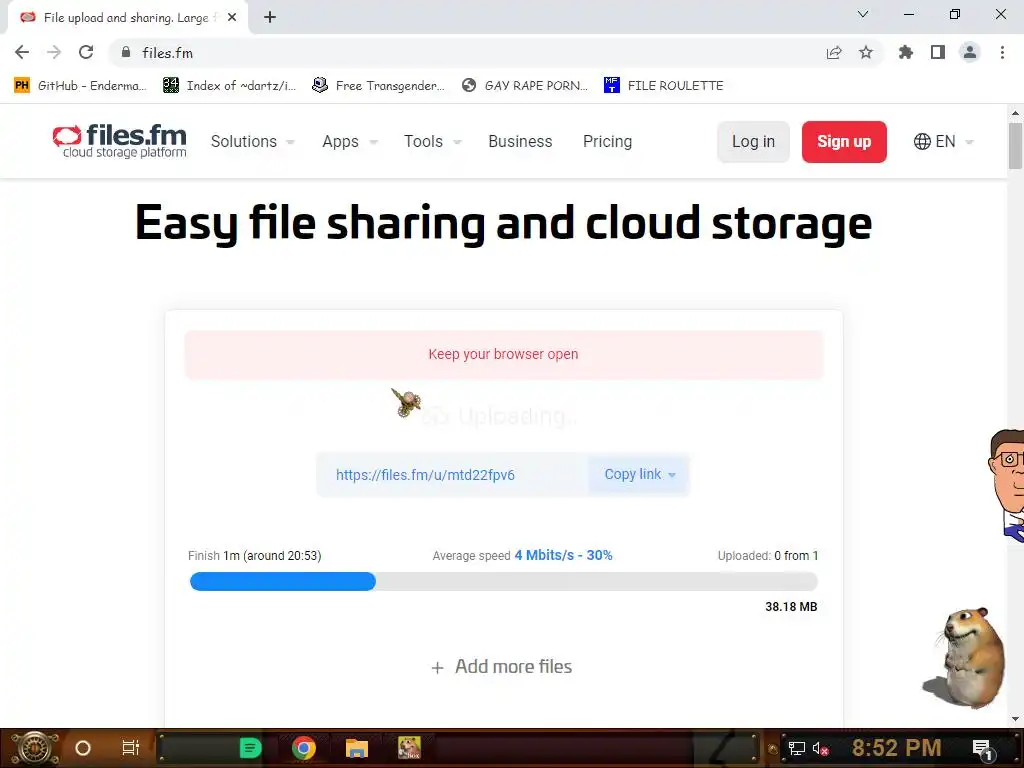Click the plus icon beside Add more files
Viewport: 1024px width, 768px height.
[438, 668]
